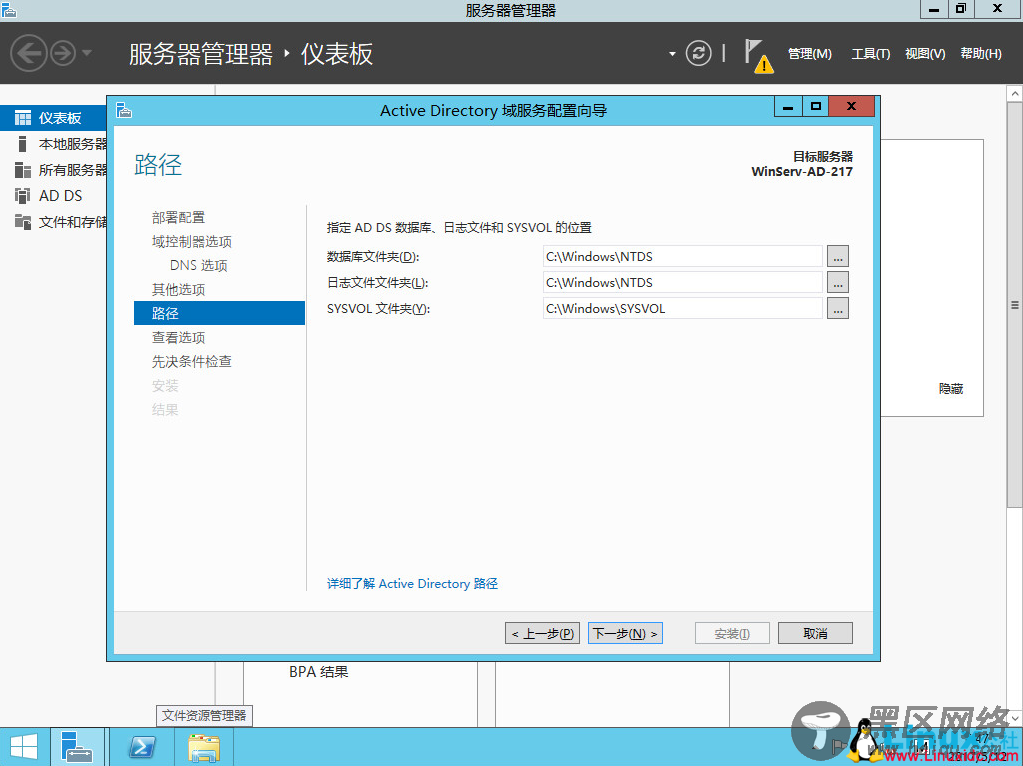Select 仪表板 in the sidebar

point(53,117)
